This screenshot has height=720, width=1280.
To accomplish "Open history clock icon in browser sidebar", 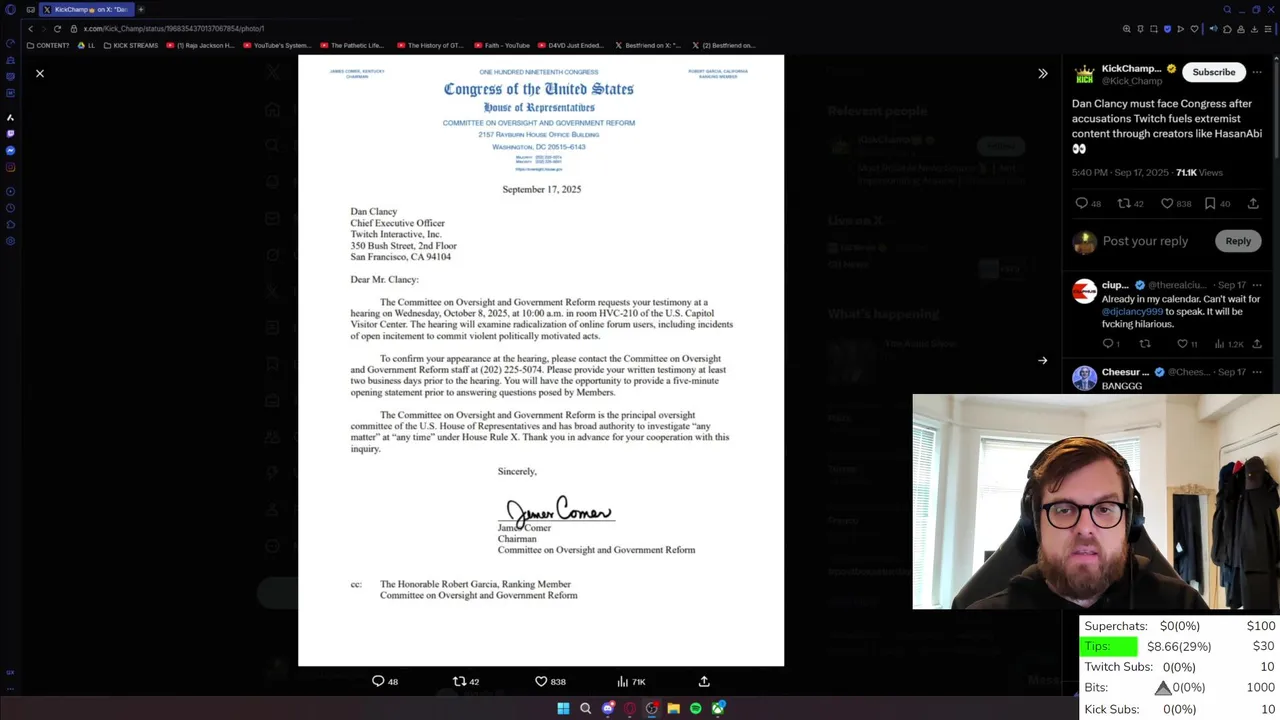I will (10, 208).
